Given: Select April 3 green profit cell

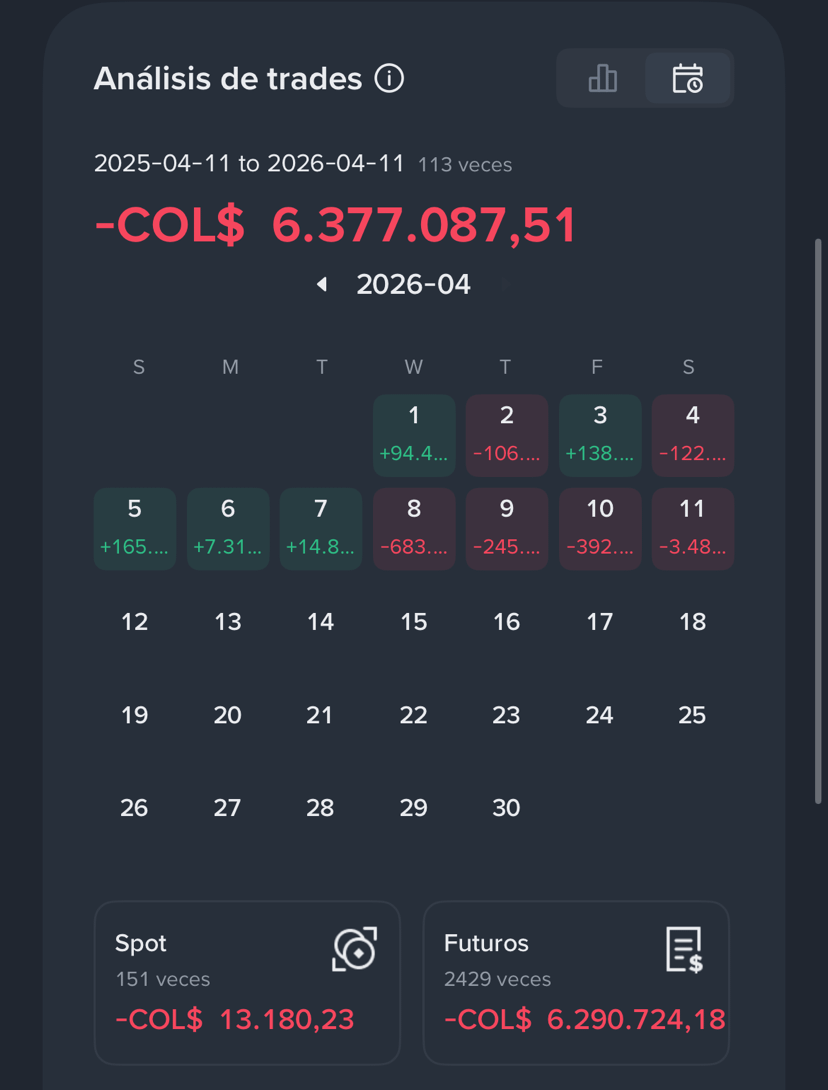Looking at the screenshot, I should click(600, 436).
